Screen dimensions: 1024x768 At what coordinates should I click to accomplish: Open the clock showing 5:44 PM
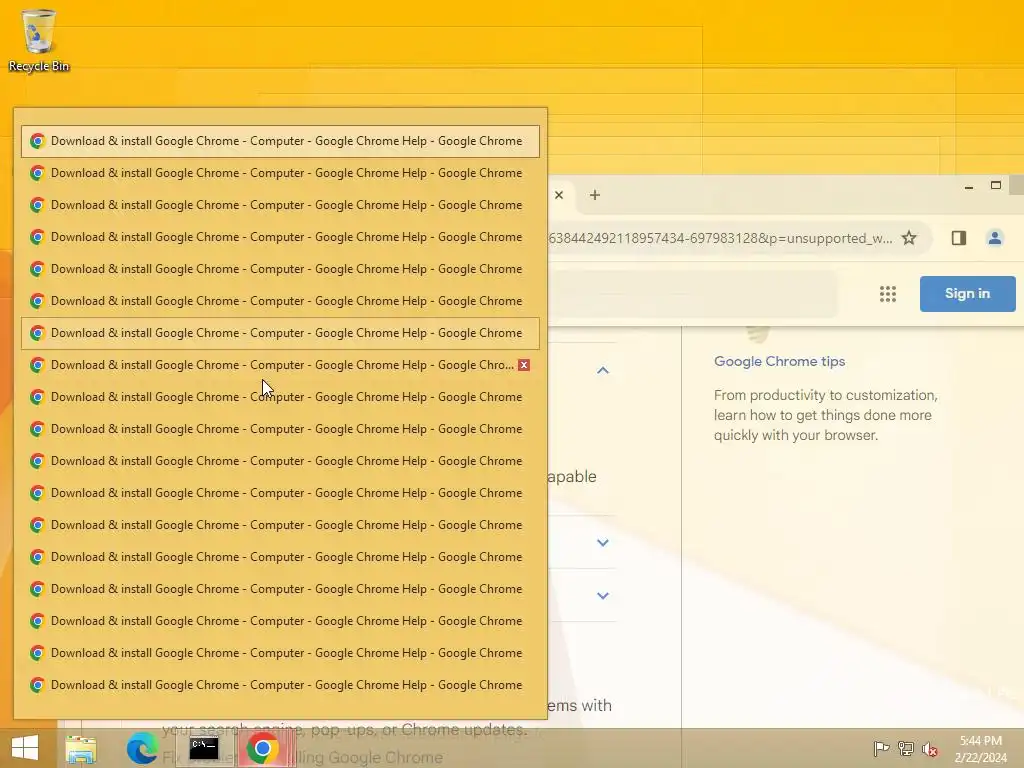tap(980, 749)
